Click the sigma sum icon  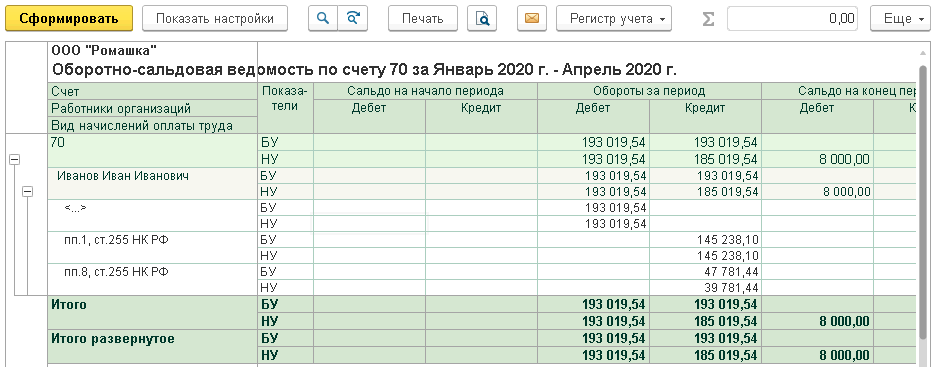(x=708, y=19)
